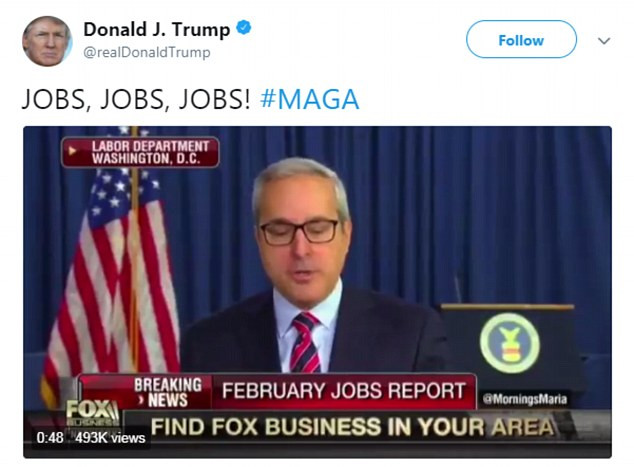Image resolution: width=634 pixels, height=467 pixels.
Task: Click the 0:48 video duration label
Action: point(50,437)
